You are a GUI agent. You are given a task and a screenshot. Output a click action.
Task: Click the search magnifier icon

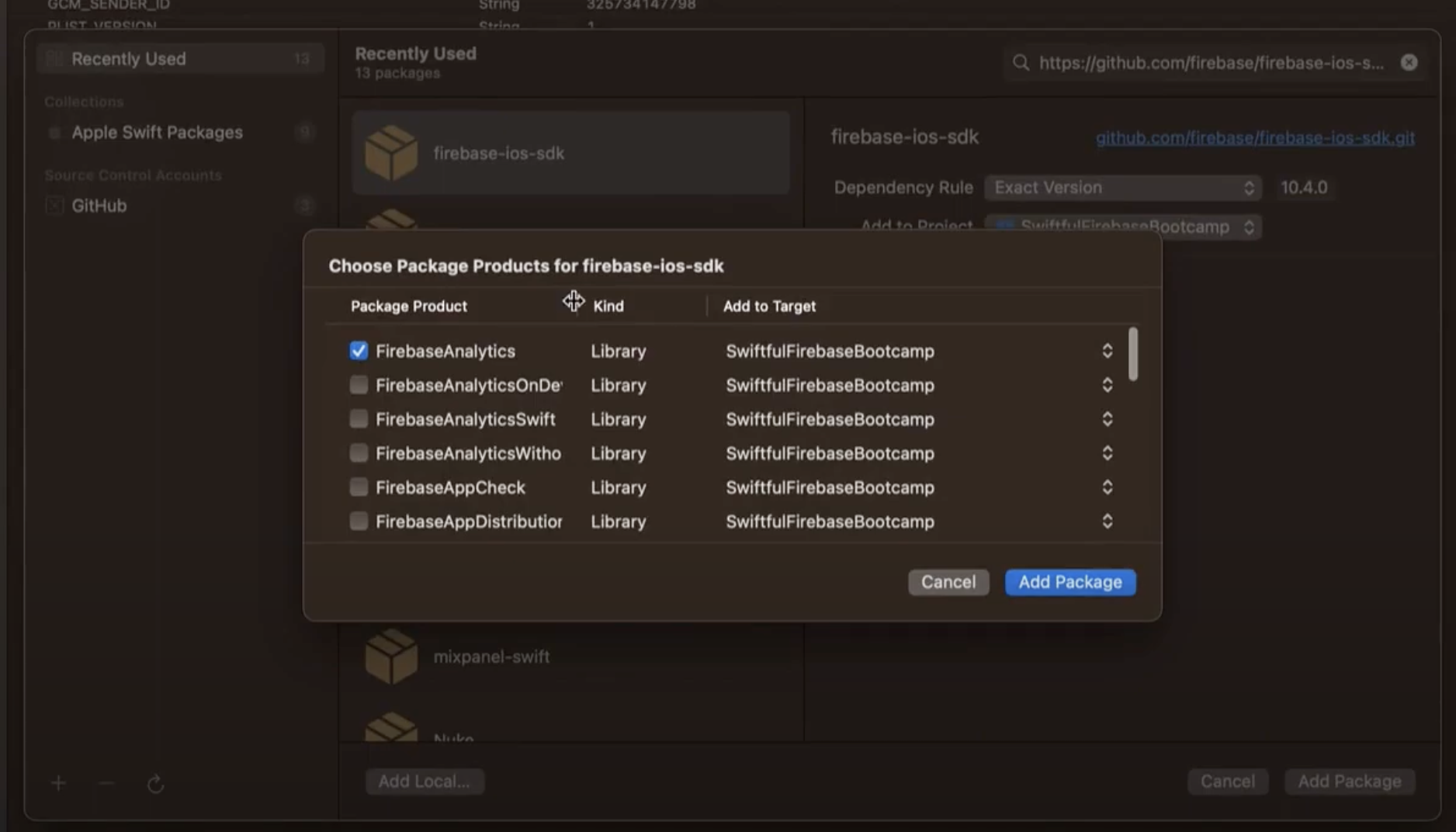pos(1021,63)
